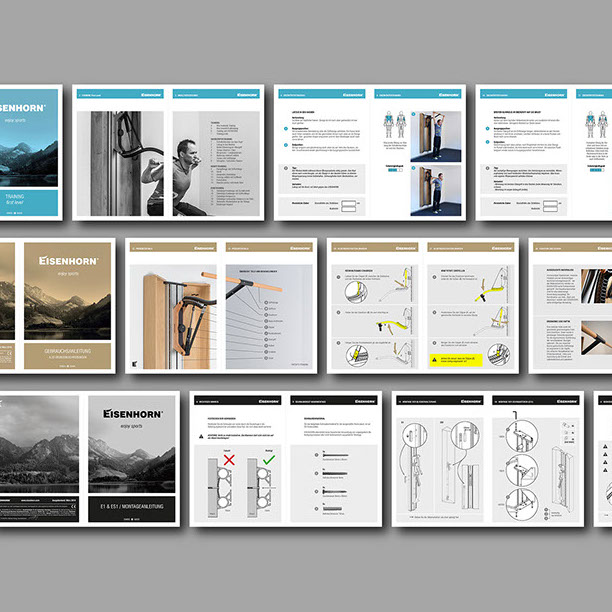Image resolution: width=612 pixels, height=612 pixels.
Task: Open the upper standing exercise photo
Action: click(x=436, y=134)
